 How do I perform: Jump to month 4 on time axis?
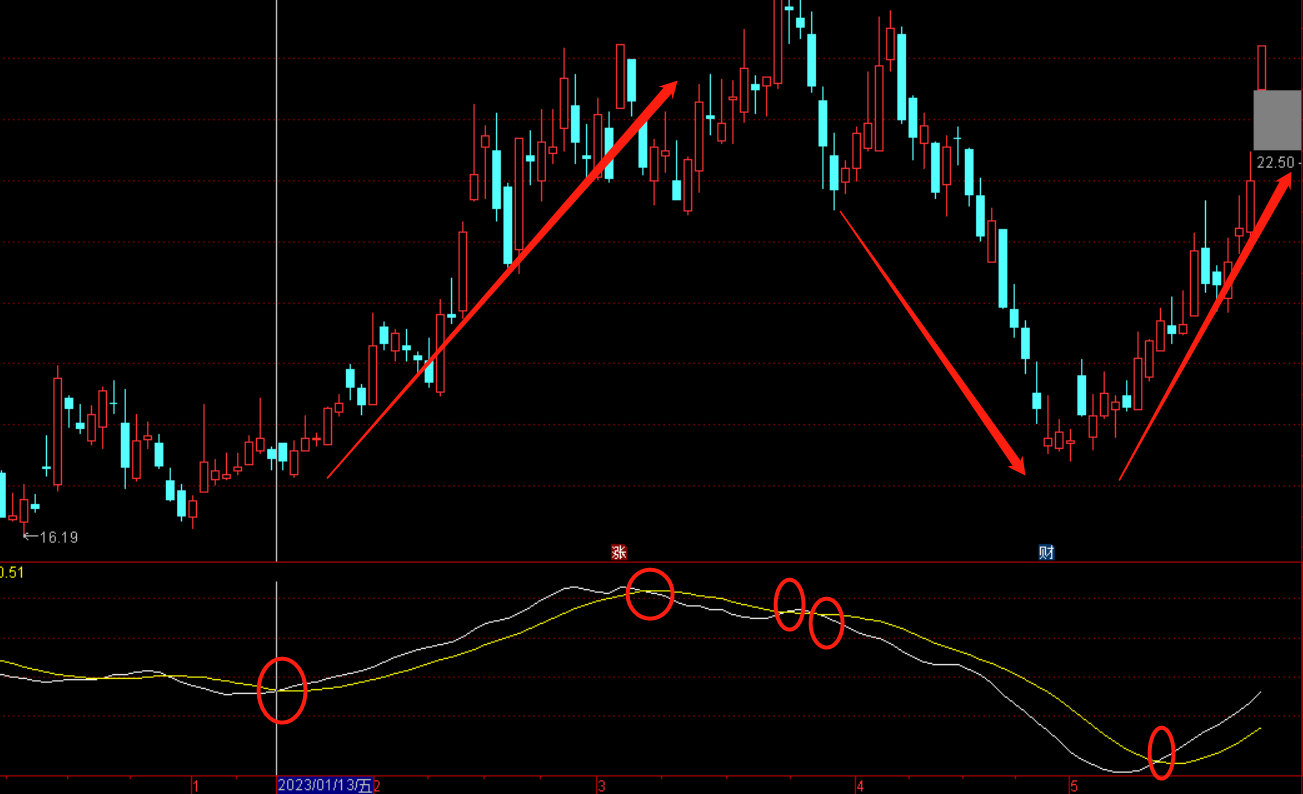click(x=860, y=786)
